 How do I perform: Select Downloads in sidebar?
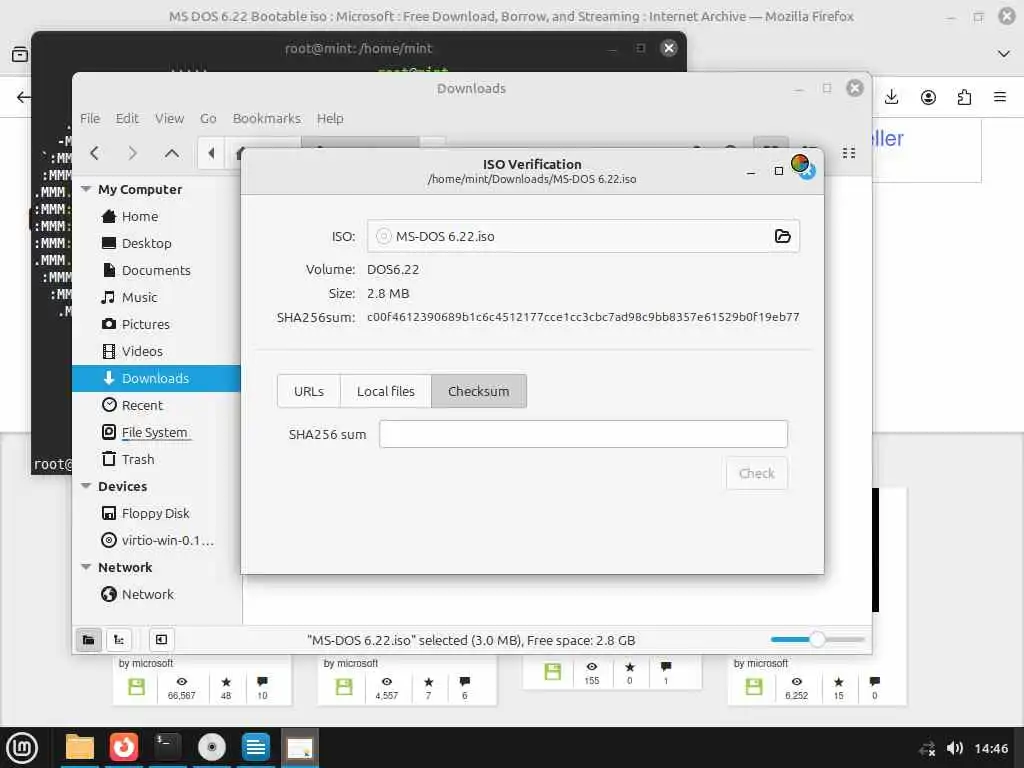tap(157, 378)
